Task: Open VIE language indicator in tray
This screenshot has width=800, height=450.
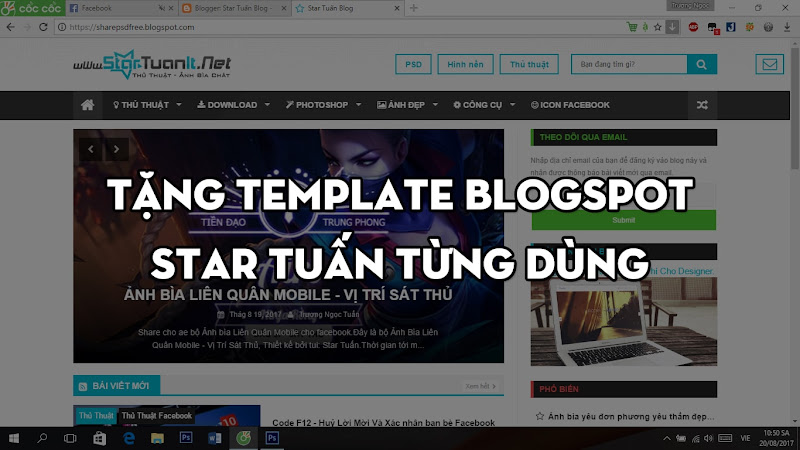Action: 745,438
